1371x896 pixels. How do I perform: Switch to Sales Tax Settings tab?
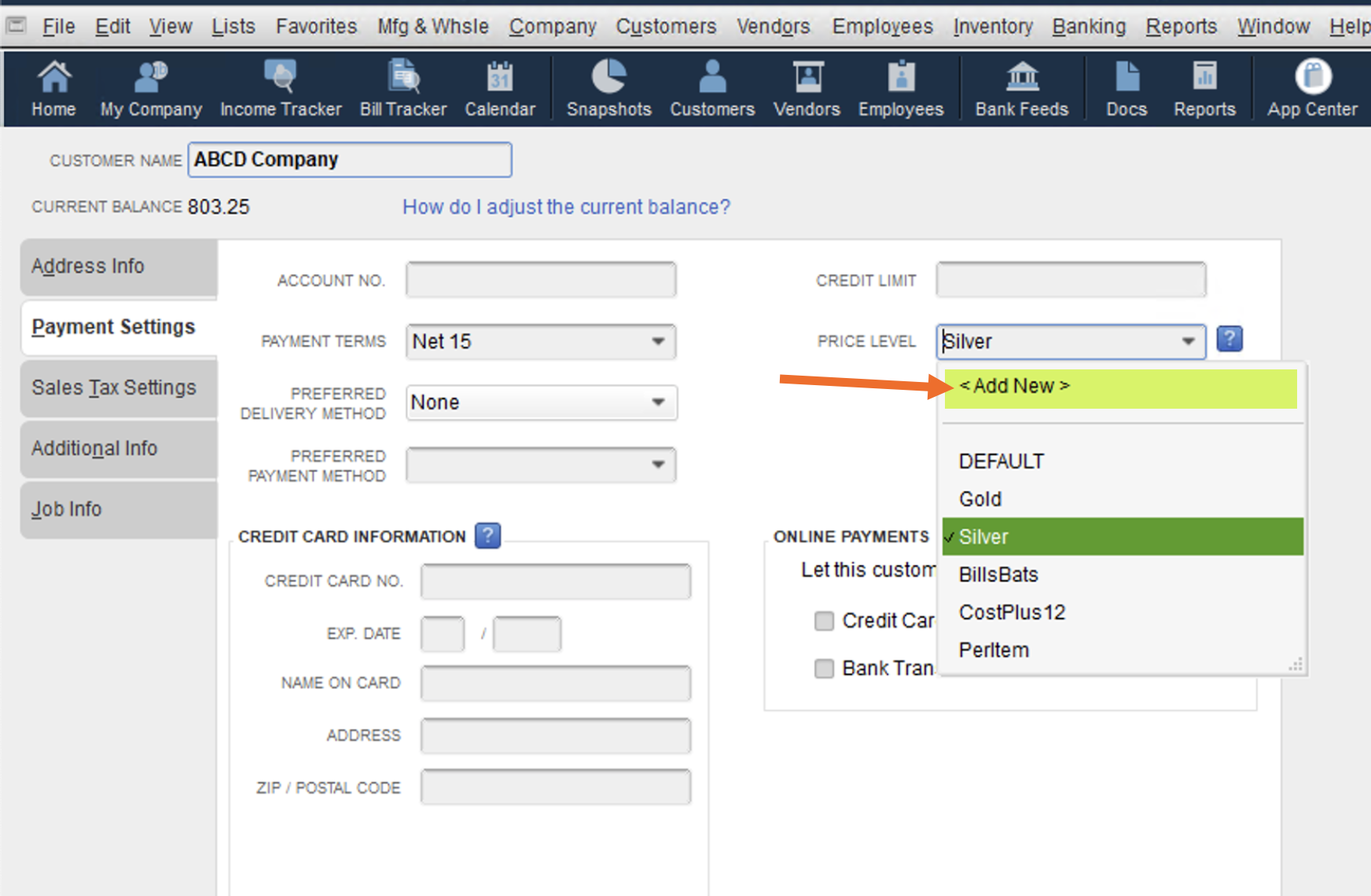[x=115, y=387]
